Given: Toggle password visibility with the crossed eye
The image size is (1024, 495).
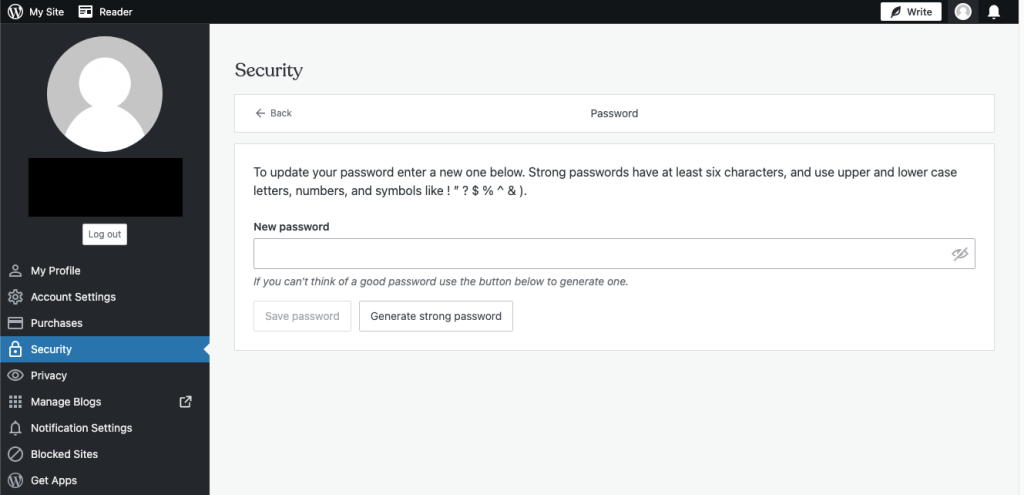Looking at the screenshot, I should point(959,254).
